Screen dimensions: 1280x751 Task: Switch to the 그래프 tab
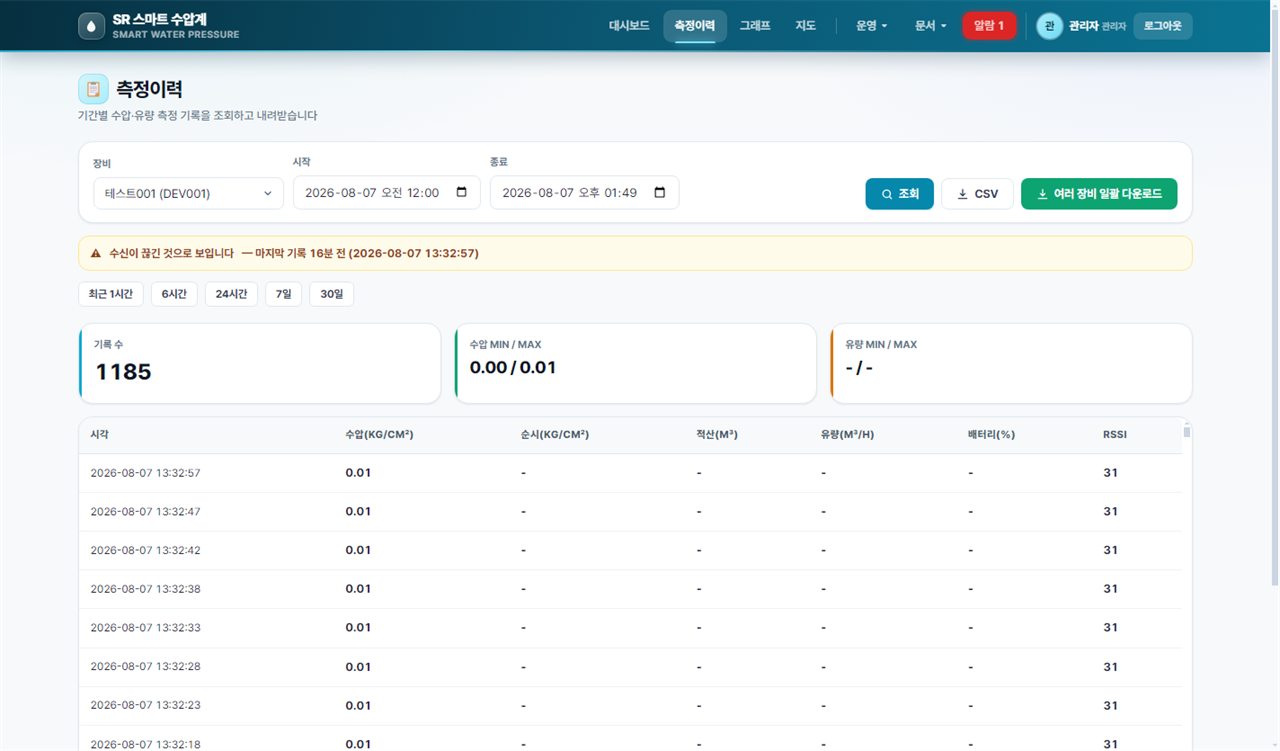coord(755,26)
